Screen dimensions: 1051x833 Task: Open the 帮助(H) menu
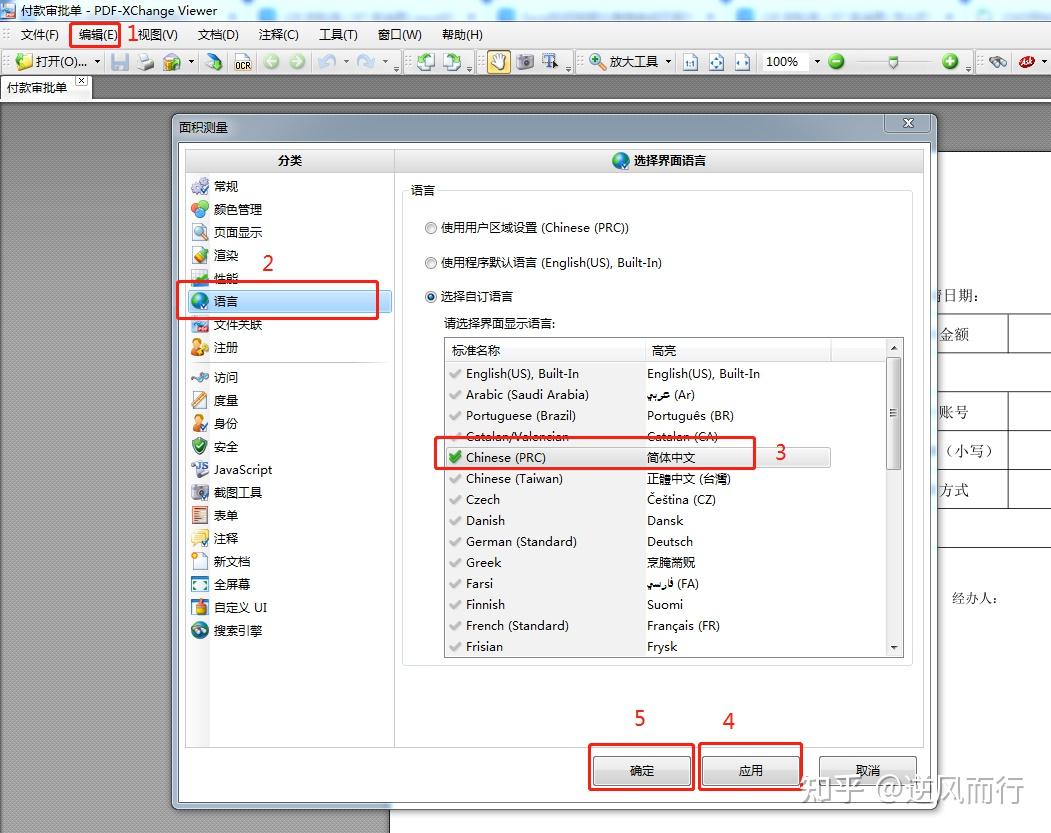(462, 35)
